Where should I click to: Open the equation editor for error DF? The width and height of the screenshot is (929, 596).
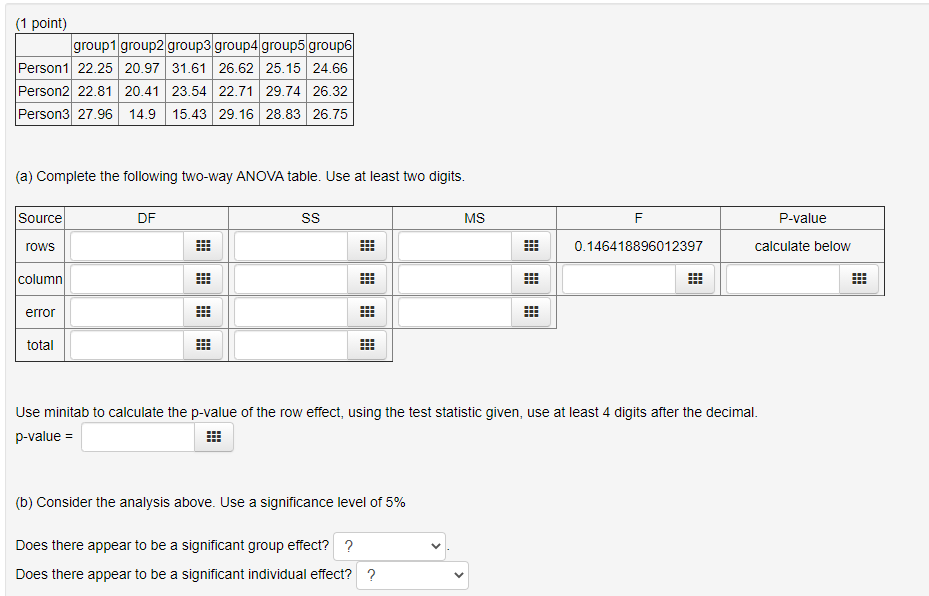point(203,312)
